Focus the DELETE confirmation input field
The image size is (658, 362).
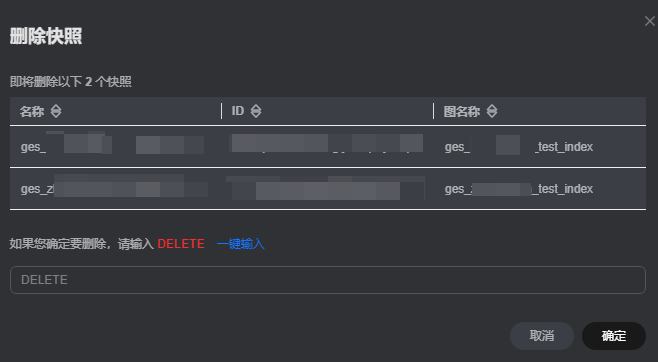coord(328,280)
